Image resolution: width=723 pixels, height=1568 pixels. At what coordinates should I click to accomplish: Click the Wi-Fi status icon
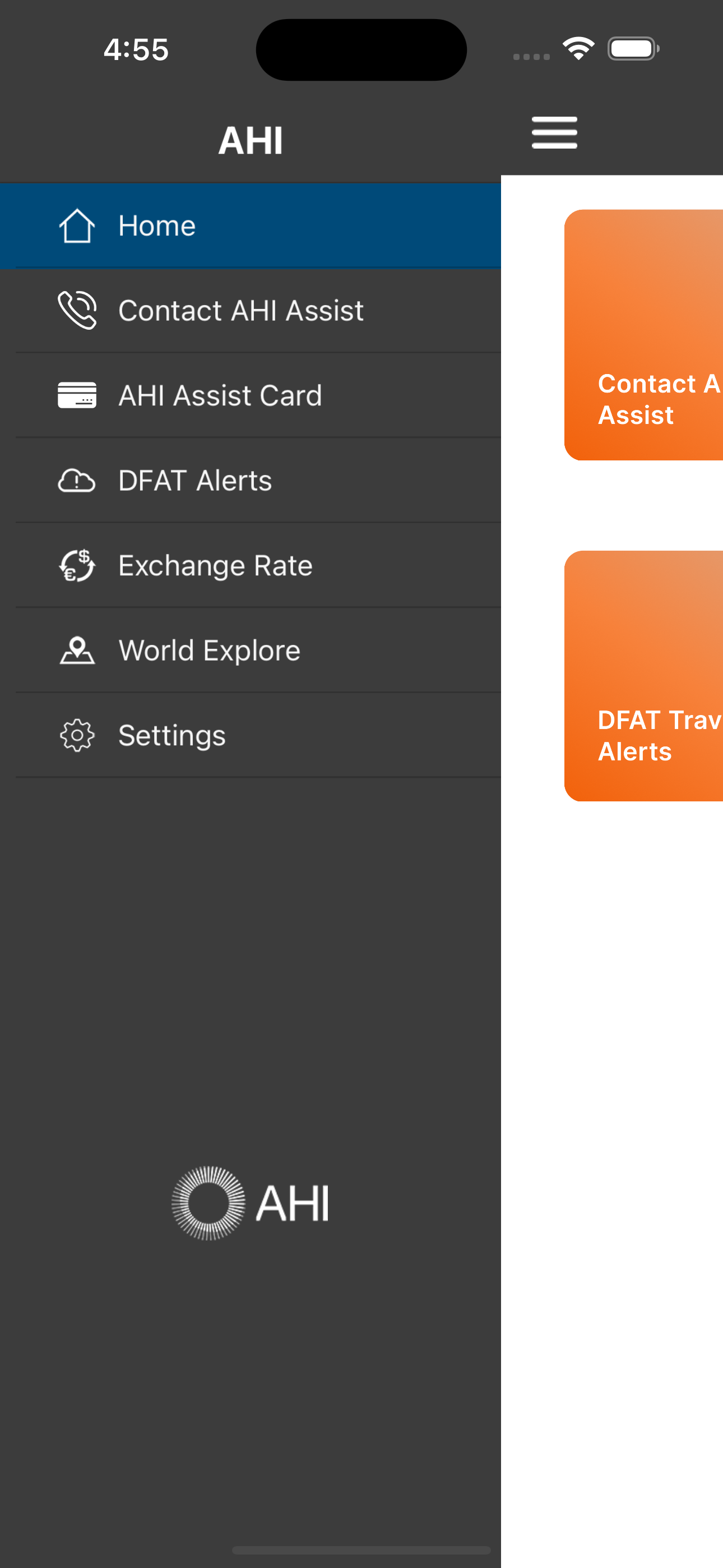578,49
